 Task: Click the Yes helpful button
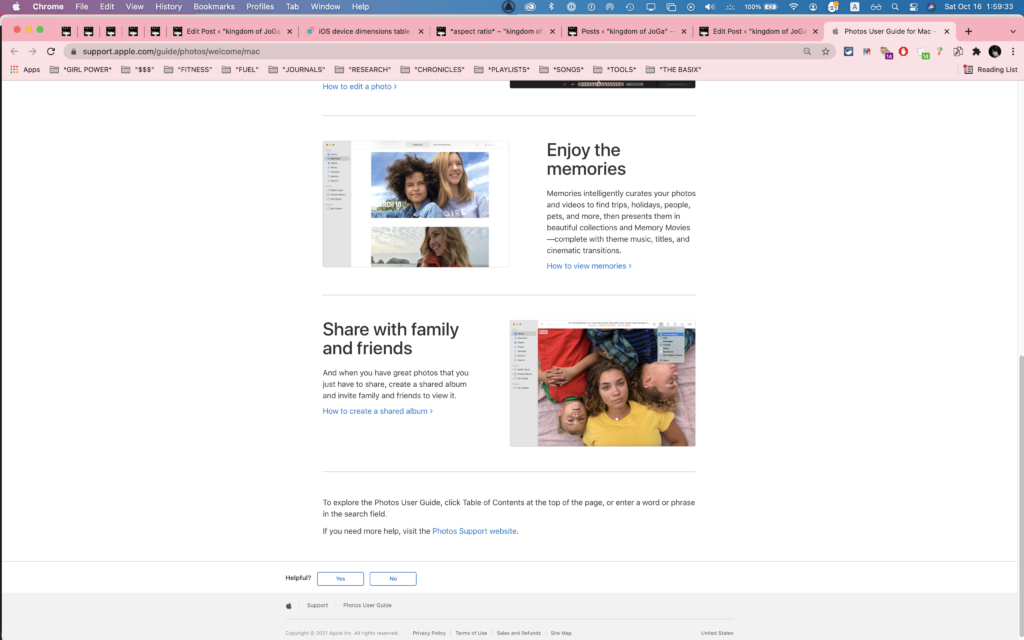[x=340, y=579]
